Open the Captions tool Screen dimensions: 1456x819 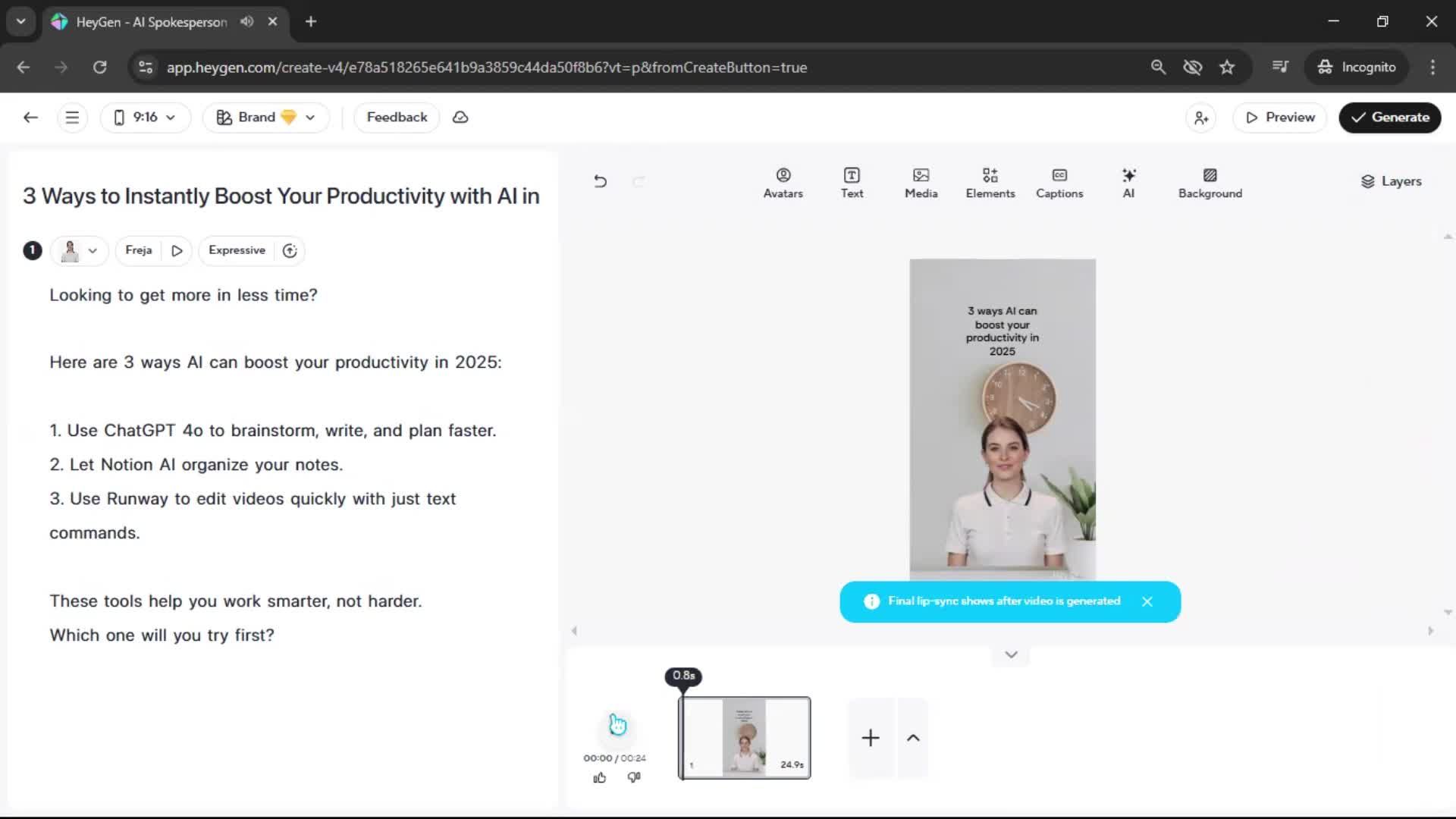1059,183
